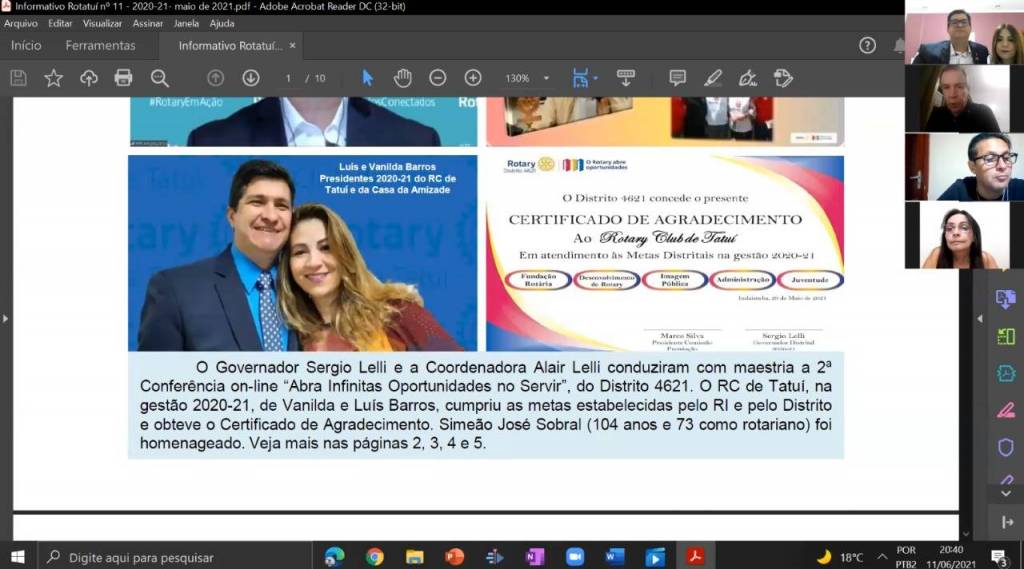Bookmark the file with the star icon
This screenshot has width=1024, height=569.
click(54, 78)
